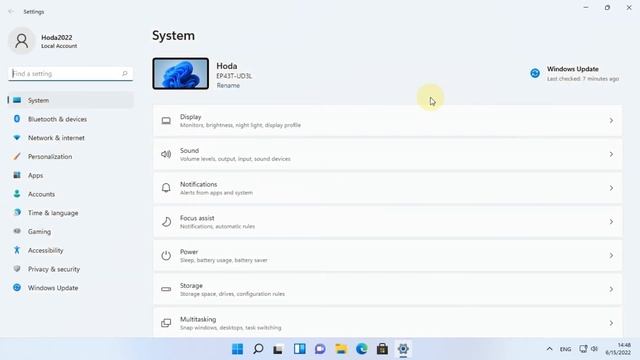Screen dimensions: 640x360
Task: Open the Apps section
Action: 71,175
